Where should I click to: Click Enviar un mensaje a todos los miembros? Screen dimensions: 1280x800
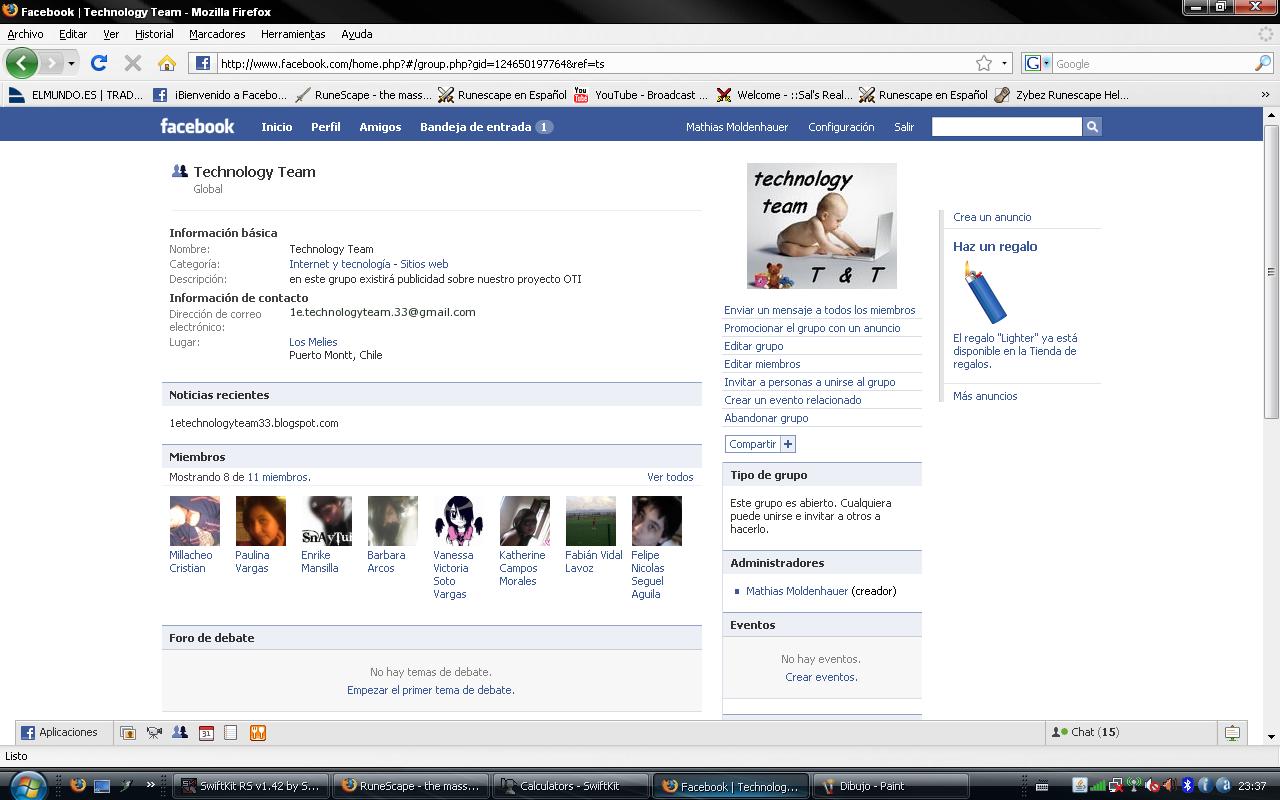(x=819, y=310)
